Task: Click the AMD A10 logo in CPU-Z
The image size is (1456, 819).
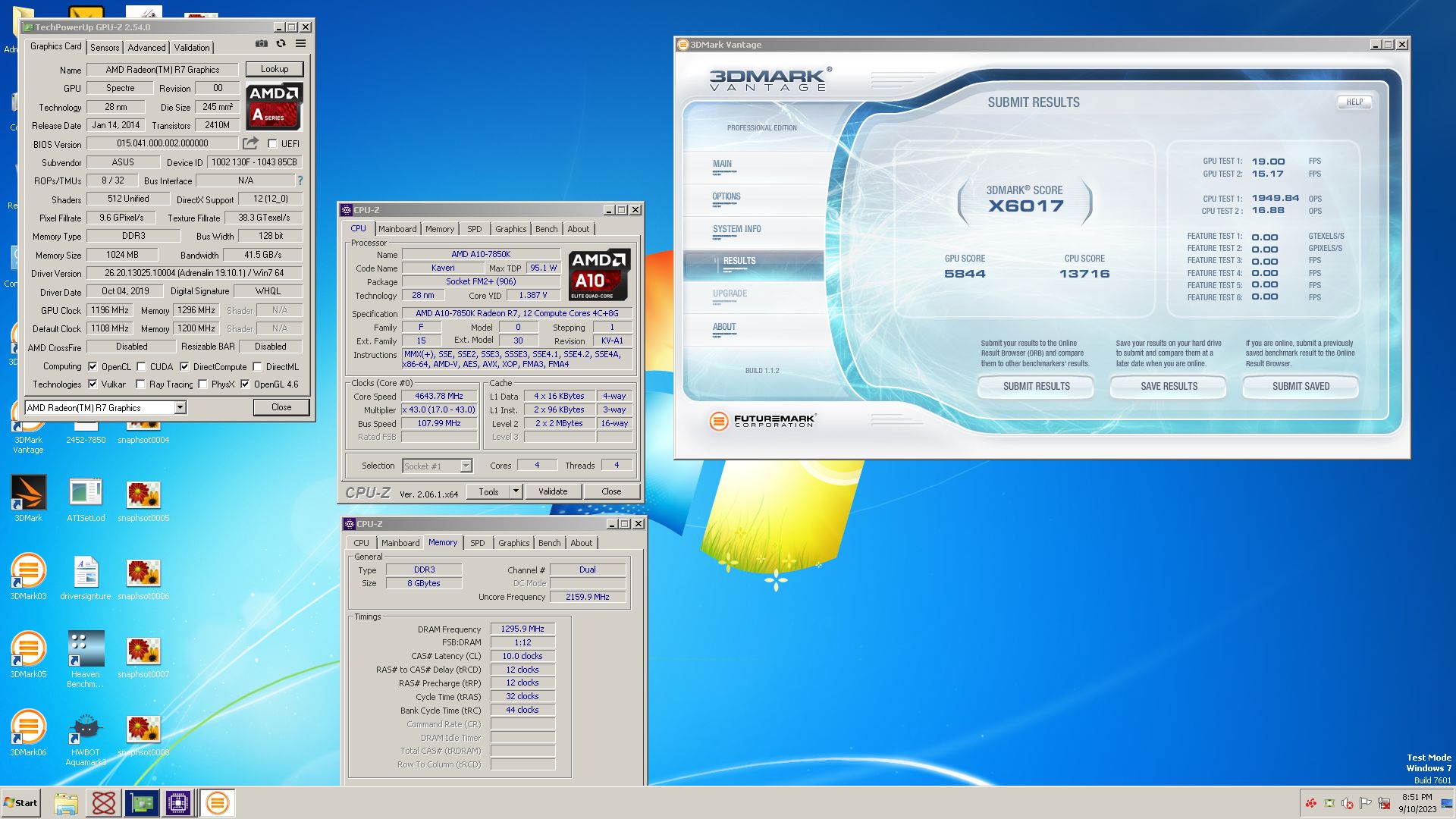Action: 599,275
